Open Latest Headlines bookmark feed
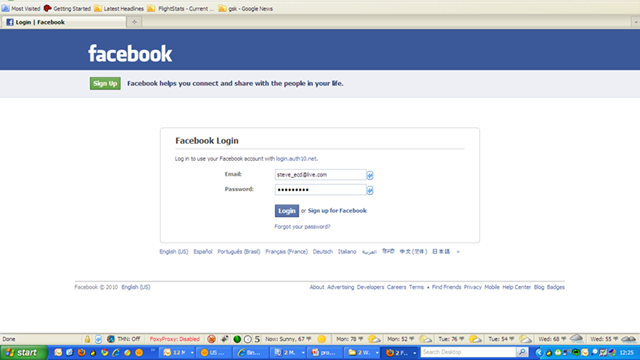640x360 pixels. click(119, 8)
